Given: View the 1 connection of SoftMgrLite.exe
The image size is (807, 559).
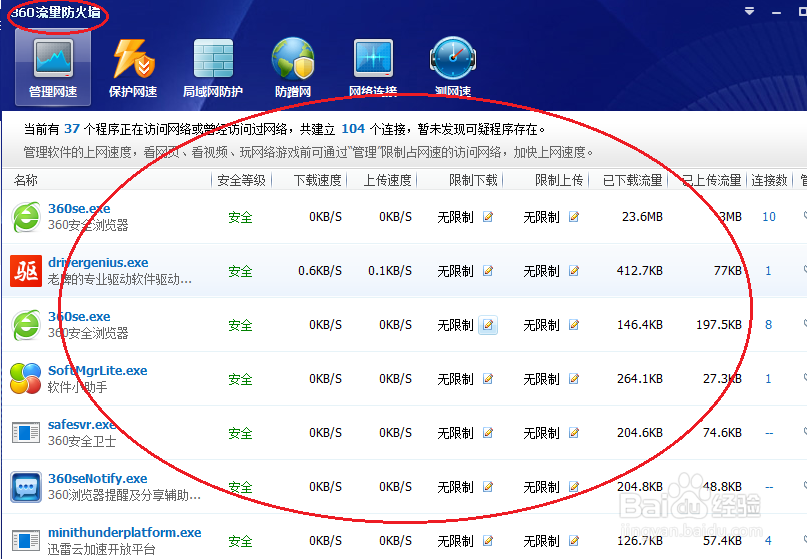Looking at the screenshot, I should 768,379.
